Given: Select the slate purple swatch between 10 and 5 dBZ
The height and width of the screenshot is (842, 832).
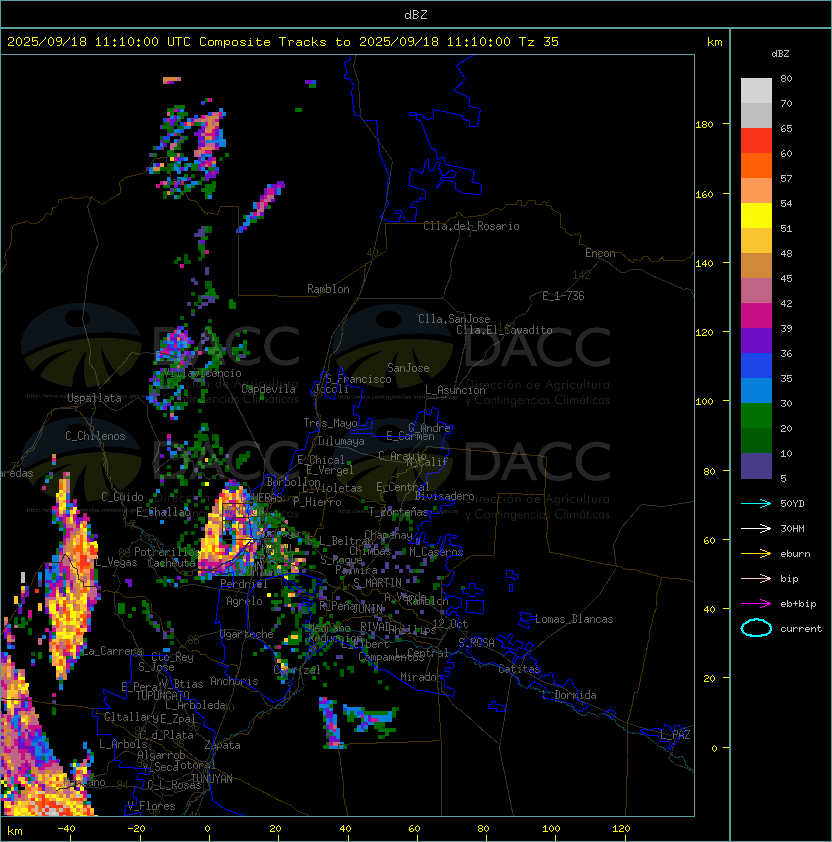Looking at the screenshot, I should (x=756, y=466).
